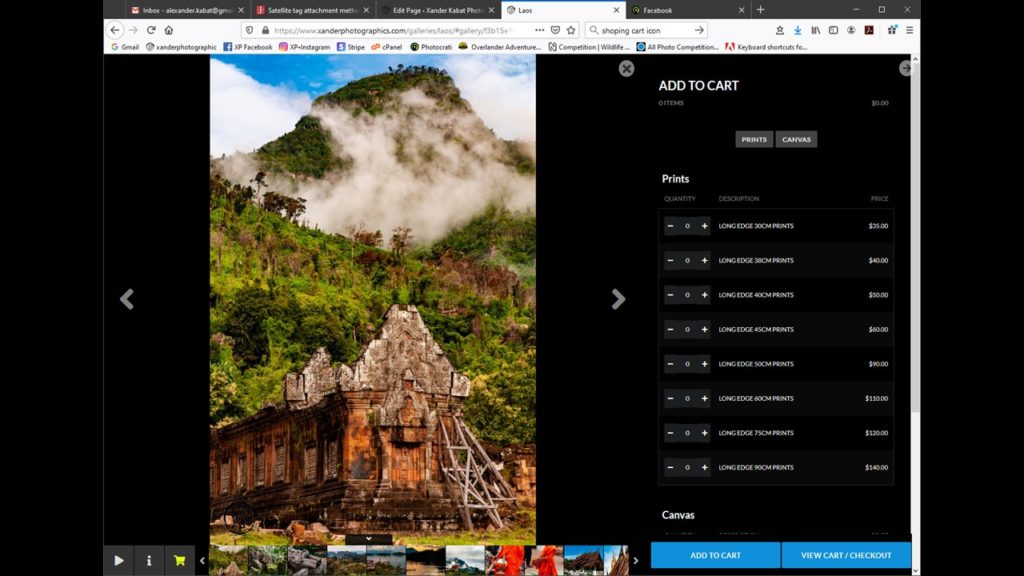Bookmark this page with the star icon
The image size is (1024, 576).
(x=571, y=30)
